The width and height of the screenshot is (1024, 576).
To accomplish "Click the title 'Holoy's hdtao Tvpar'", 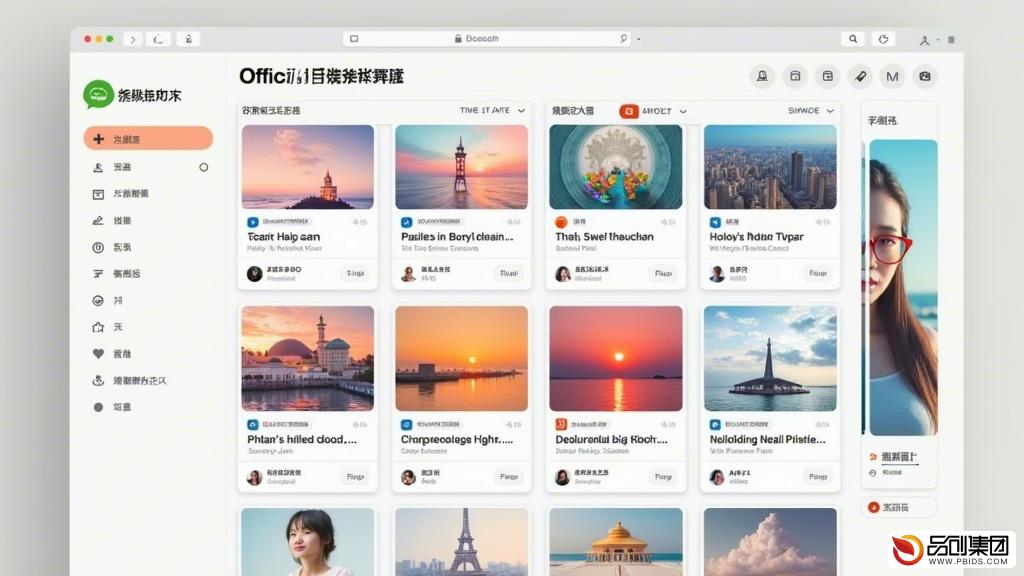I will pyautogui.click(x=756, y=237).
